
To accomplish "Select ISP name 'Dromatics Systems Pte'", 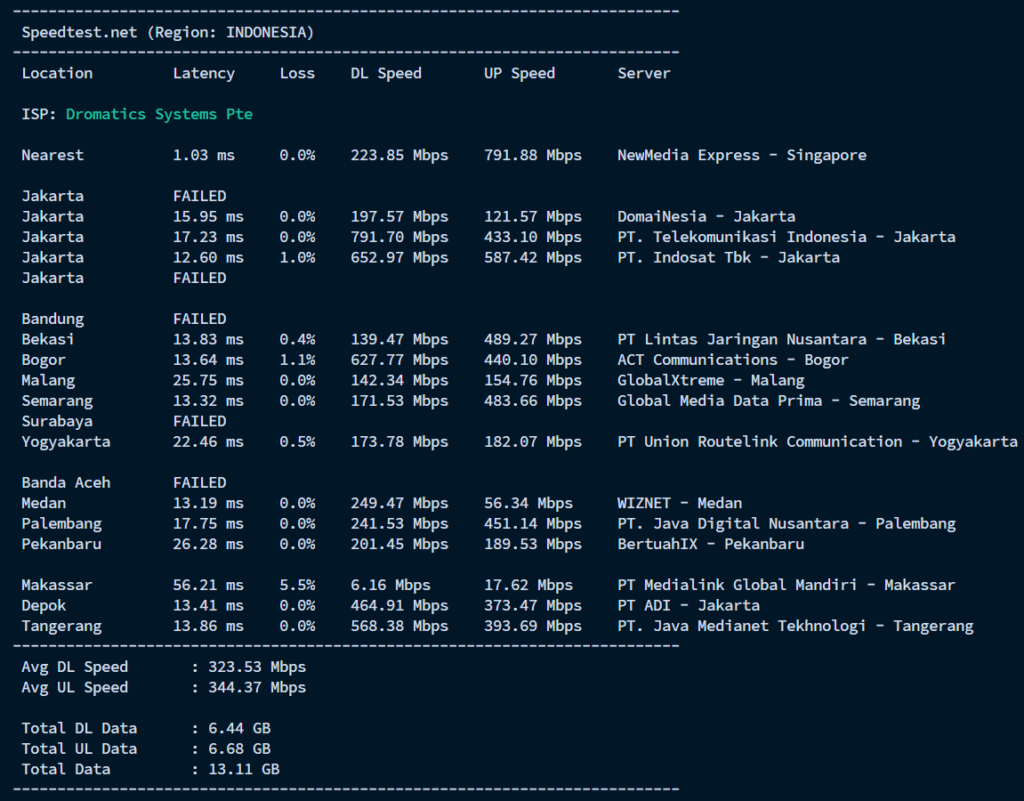I will [159, 114].
